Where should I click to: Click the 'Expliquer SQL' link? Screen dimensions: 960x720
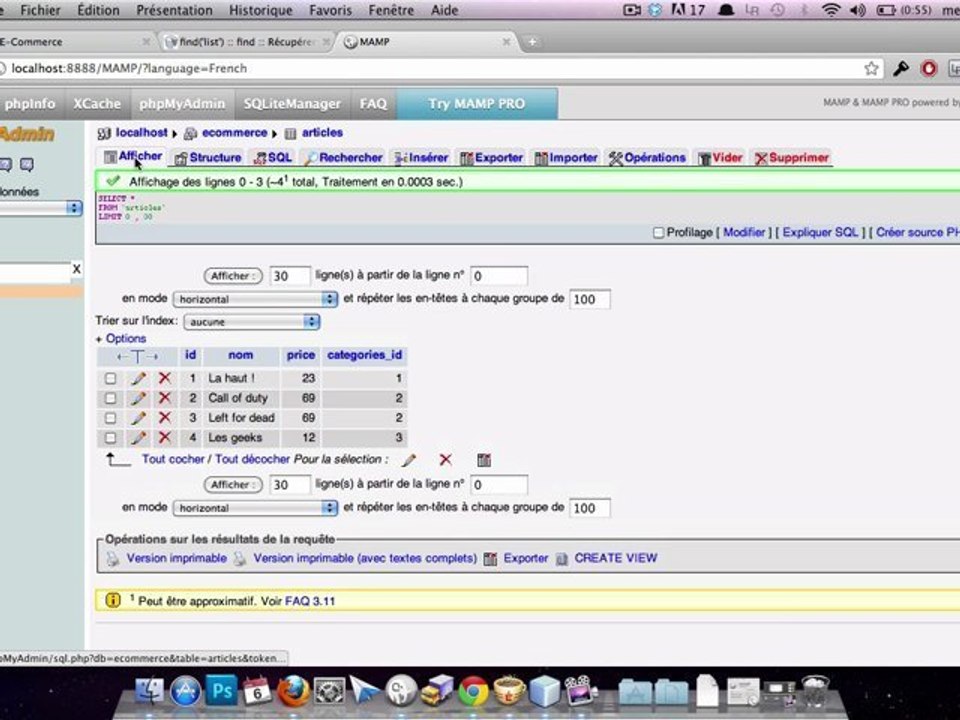820,233
